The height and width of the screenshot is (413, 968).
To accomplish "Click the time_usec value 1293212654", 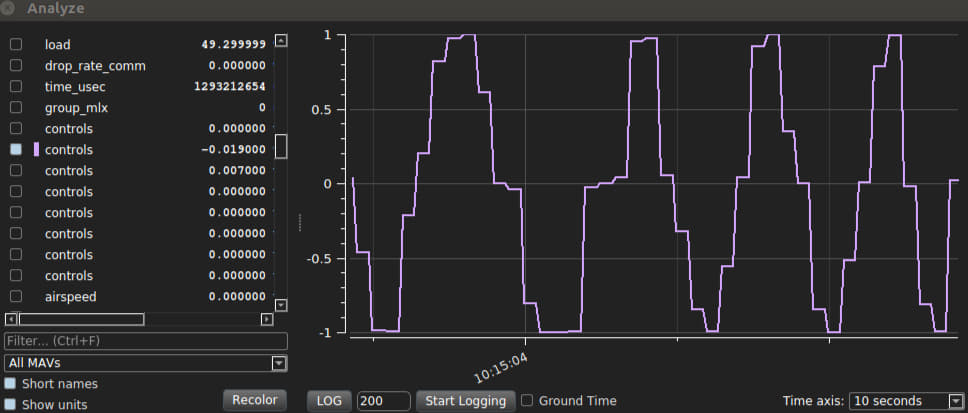I will tap(230, 86).
